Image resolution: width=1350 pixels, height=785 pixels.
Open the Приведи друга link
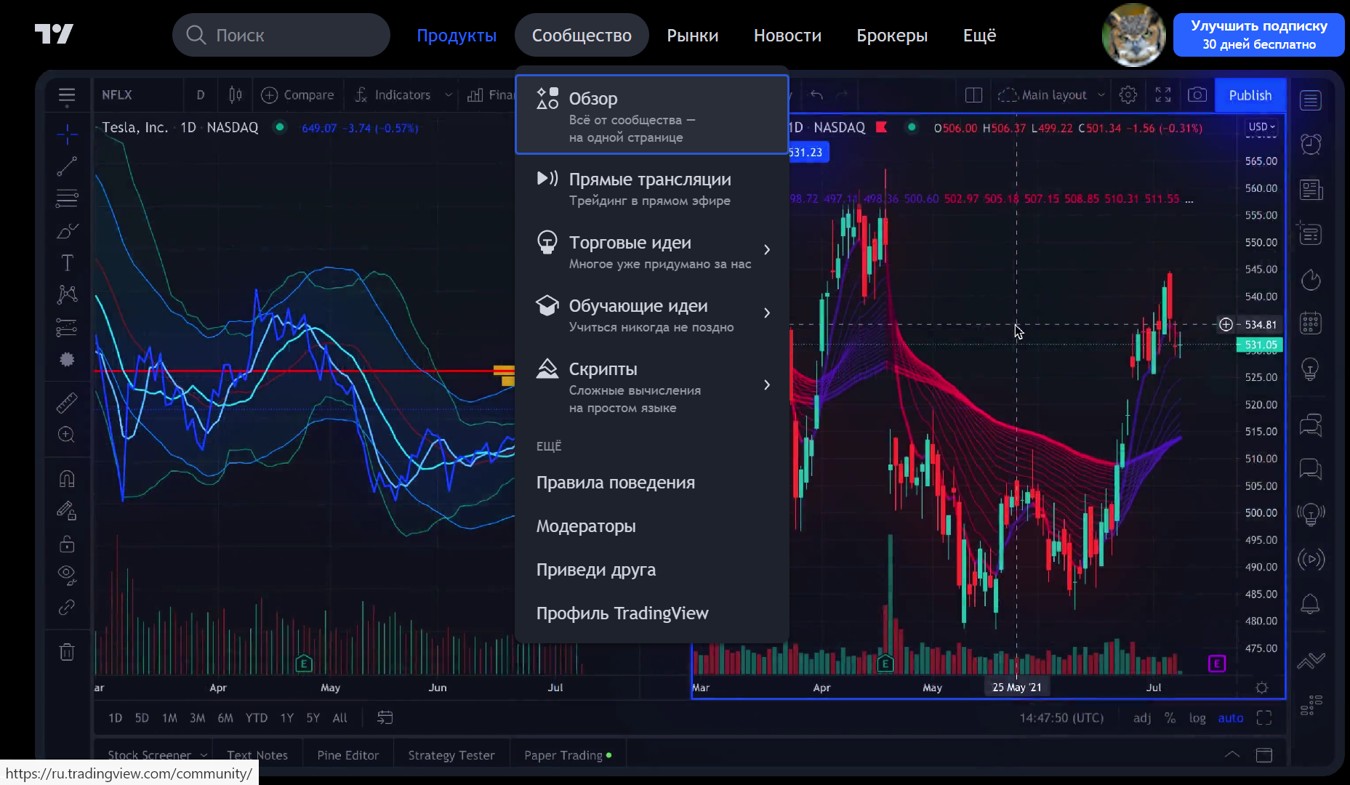click(596, 570)
